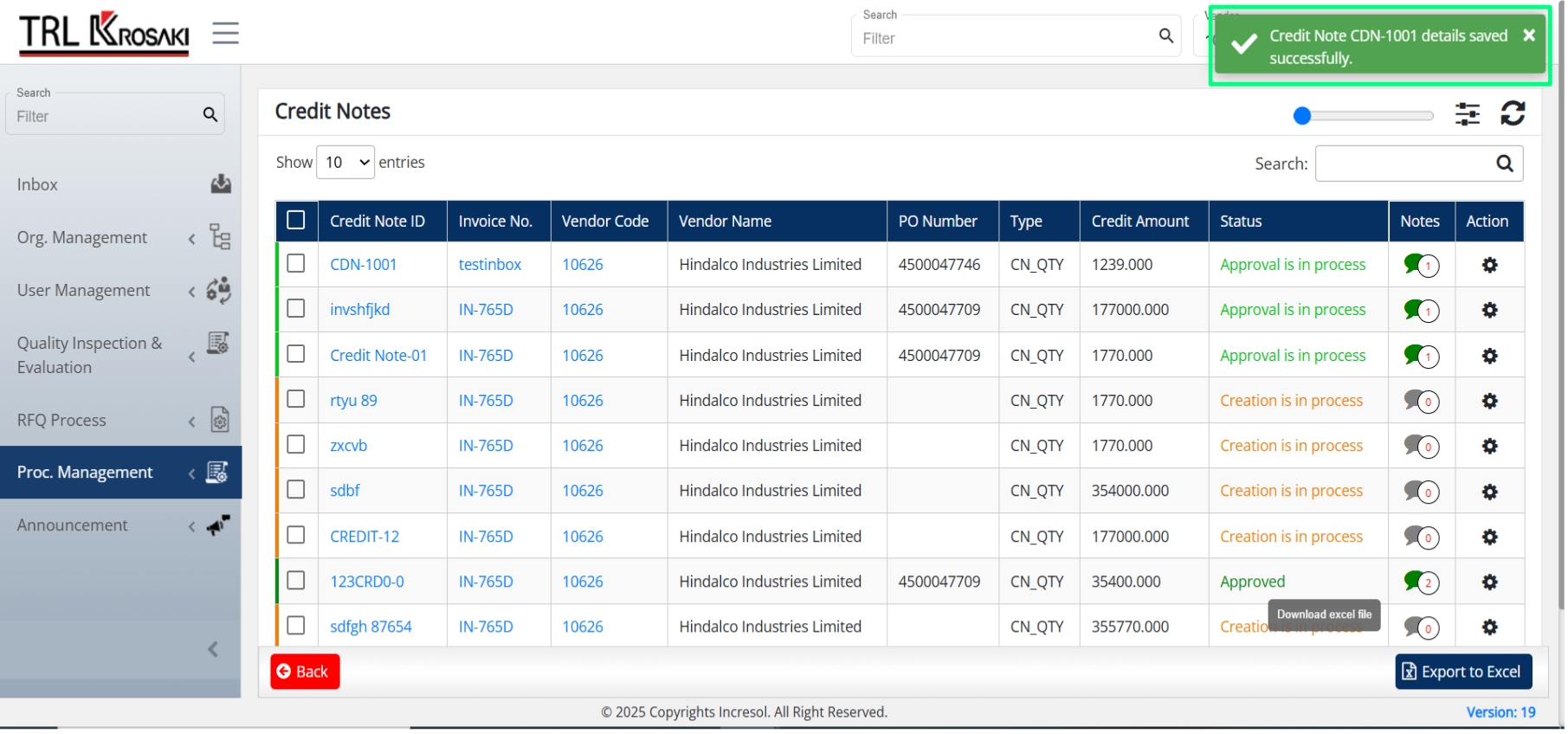Screen dimensions: 1568x734
Task: Click the magnifier icon in table search box
Action: point(1505,164)
